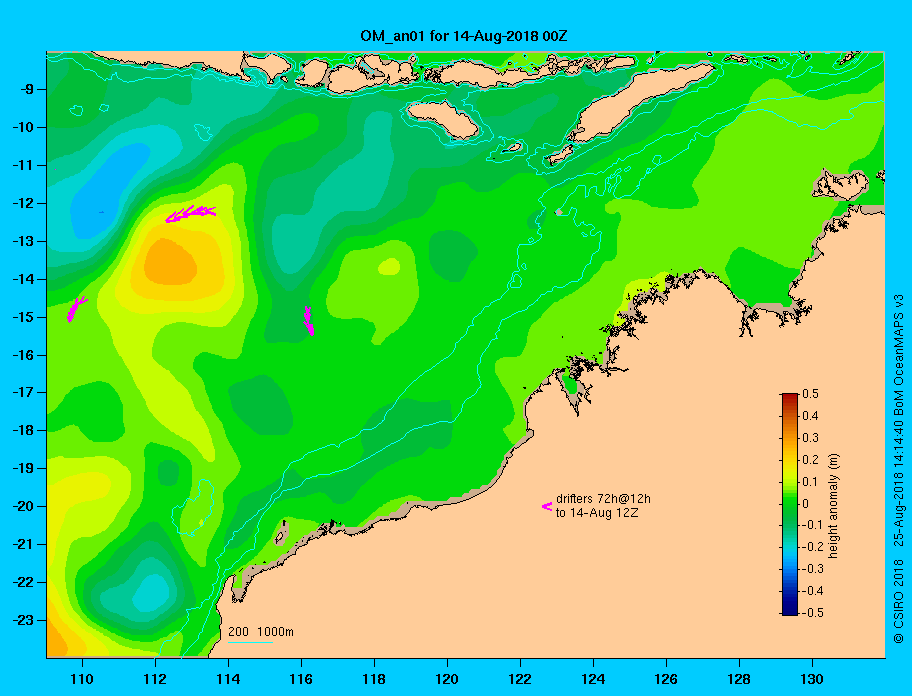Select the drifter track near 113E, -12
This screenshot has height=696, width=912.
pos(191,213)
